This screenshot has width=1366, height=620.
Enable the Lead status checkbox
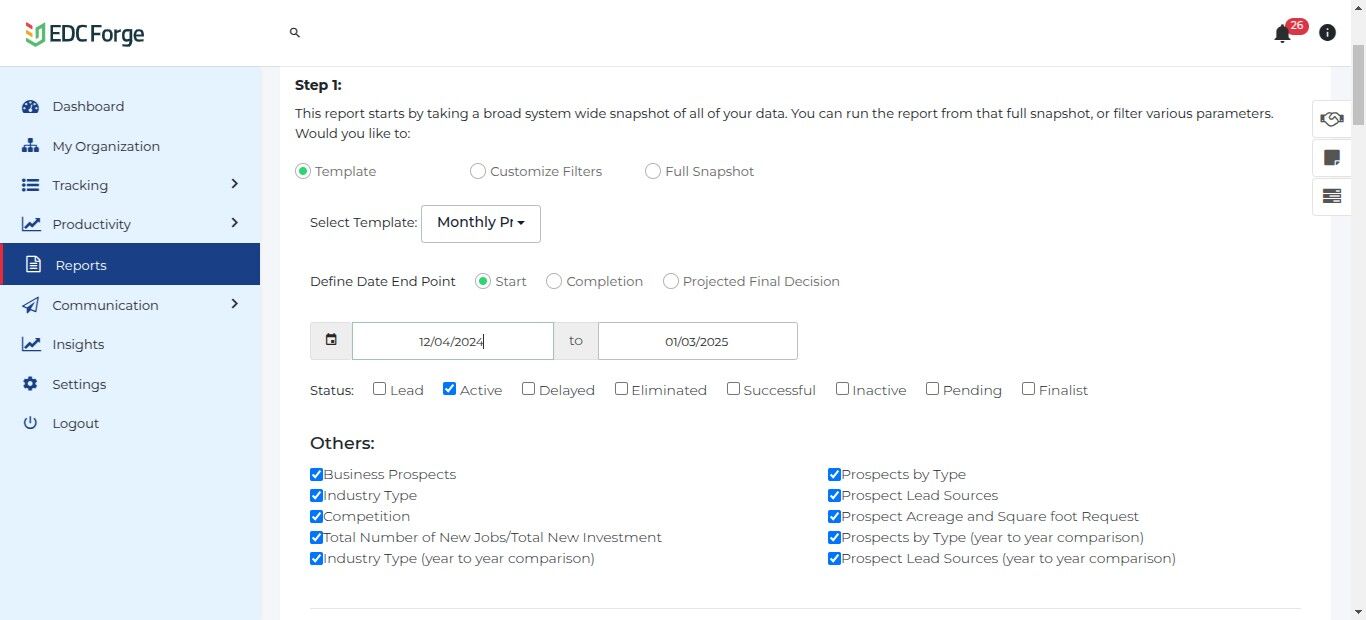pos(380,389)
